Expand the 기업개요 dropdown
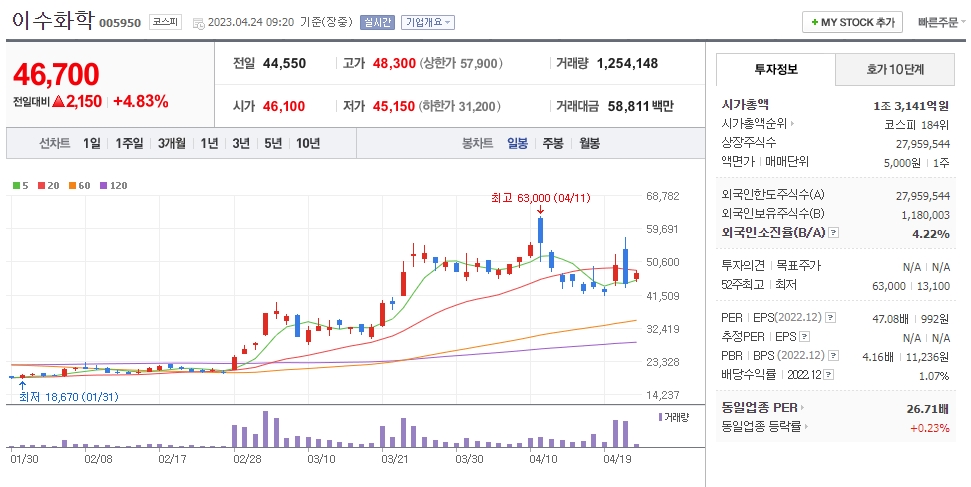The height and width of the screenshot is (487, 971). coord(428,22)
